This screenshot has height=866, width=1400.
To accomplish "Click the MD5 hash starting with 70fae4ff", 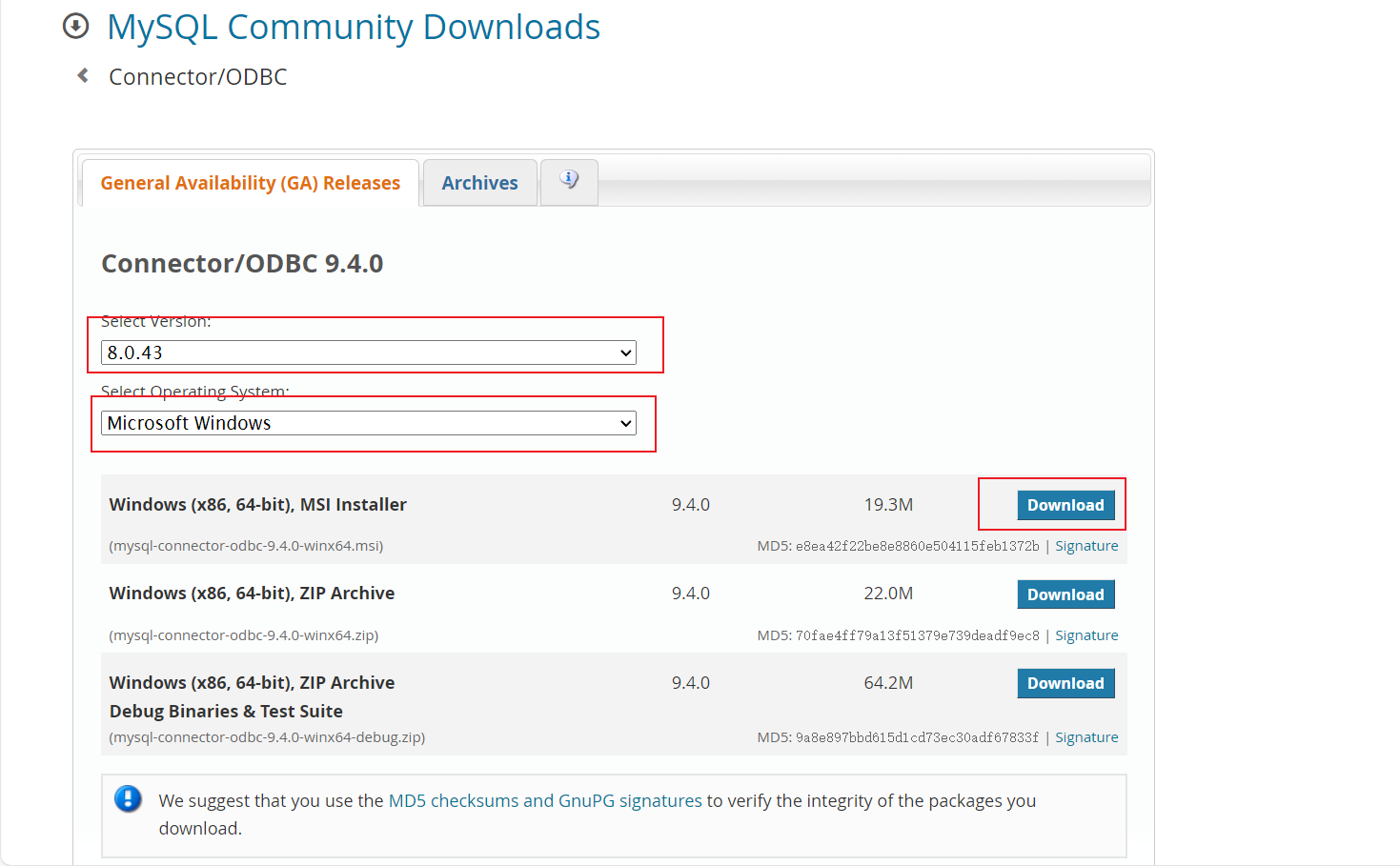I will point(917,635).
